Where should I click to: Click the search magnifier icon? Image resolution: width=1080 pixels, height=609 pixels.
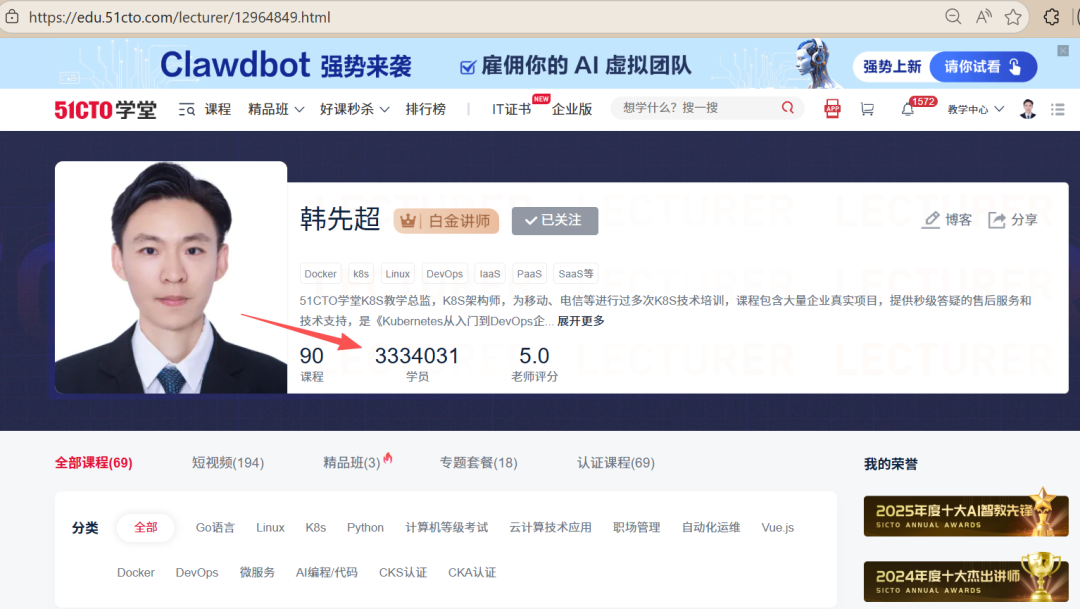[788, 107]
